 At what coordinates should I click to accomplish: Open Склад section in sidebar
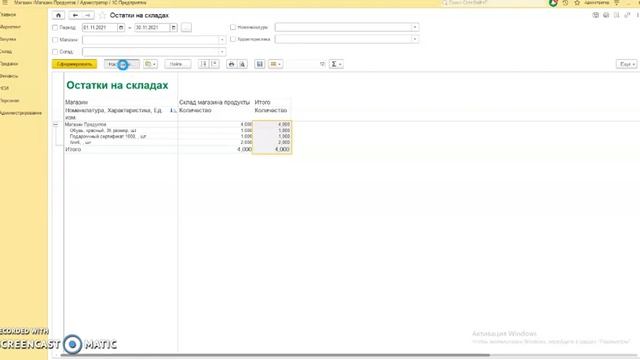[6, 51]
